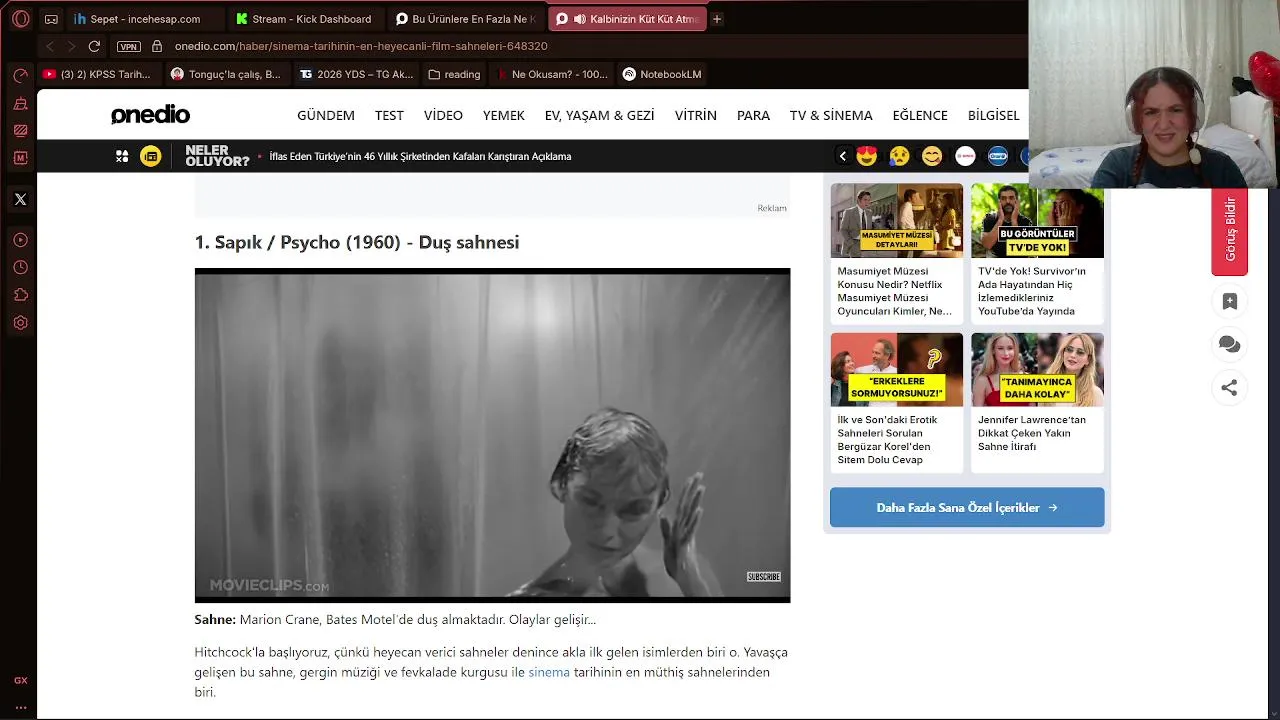Image resolution: width=1280 pixels, height=720 pixels.
Task: Click Daha Fazla Sana Özel İçerikler button
Action: coord(967,507)
